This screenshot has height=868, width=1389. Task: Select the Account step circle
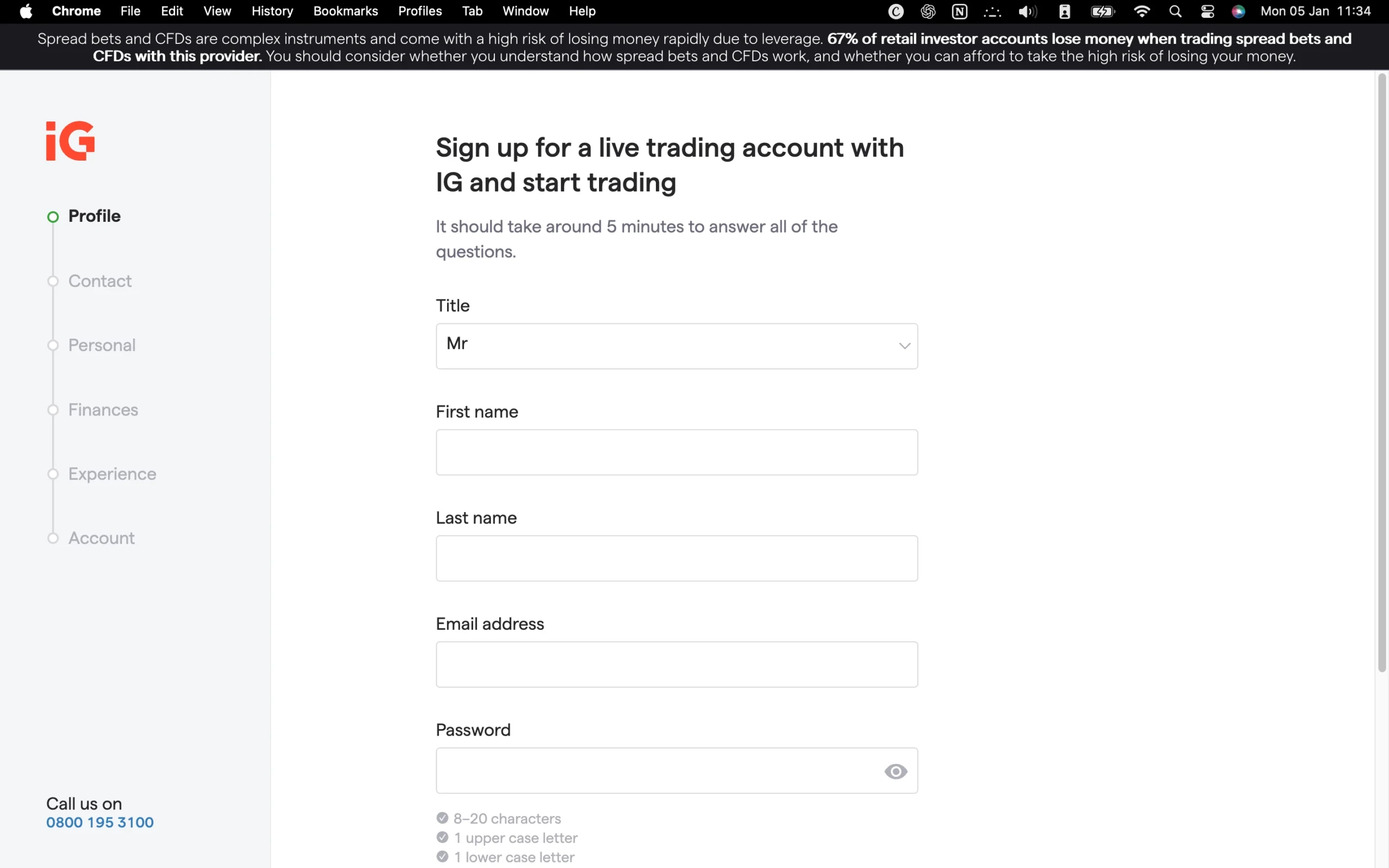click(52, 538)
